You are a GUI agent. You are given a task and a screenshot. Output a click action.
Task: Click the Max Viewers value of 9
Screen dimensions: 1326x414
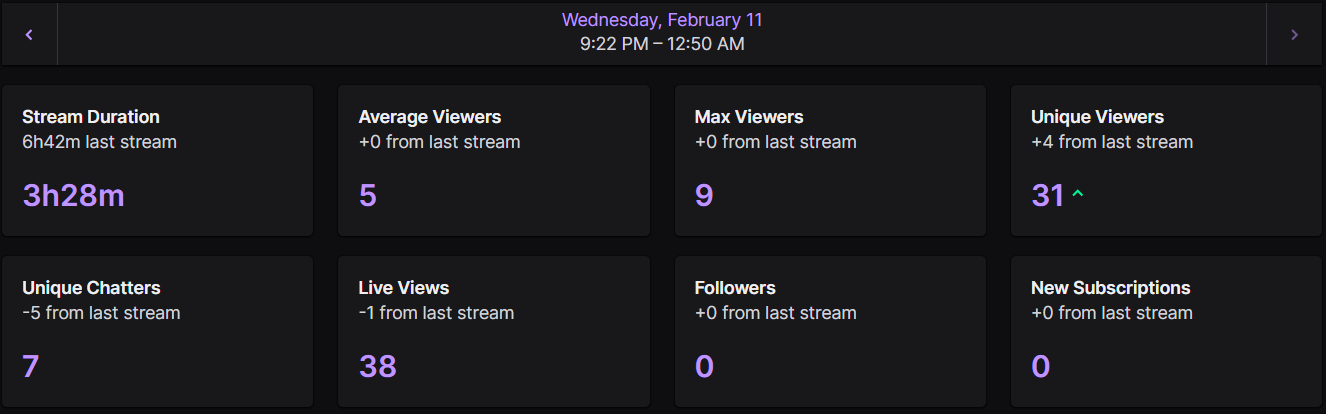click(704, 196)
